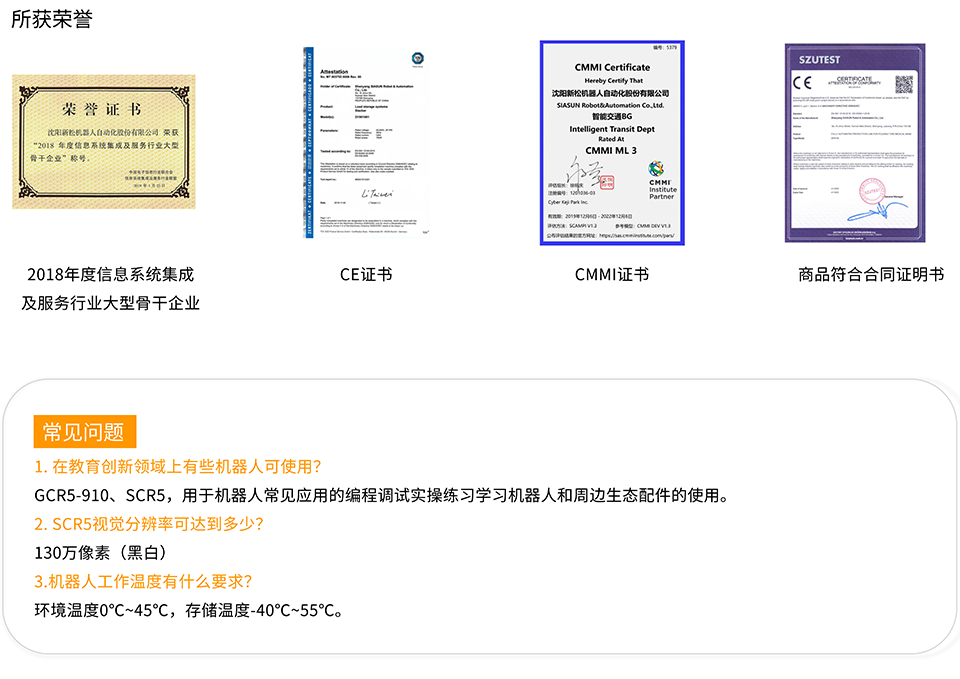Click the QR code on SZUTEST certificate

pyautogui.click(x=904, y=84)
